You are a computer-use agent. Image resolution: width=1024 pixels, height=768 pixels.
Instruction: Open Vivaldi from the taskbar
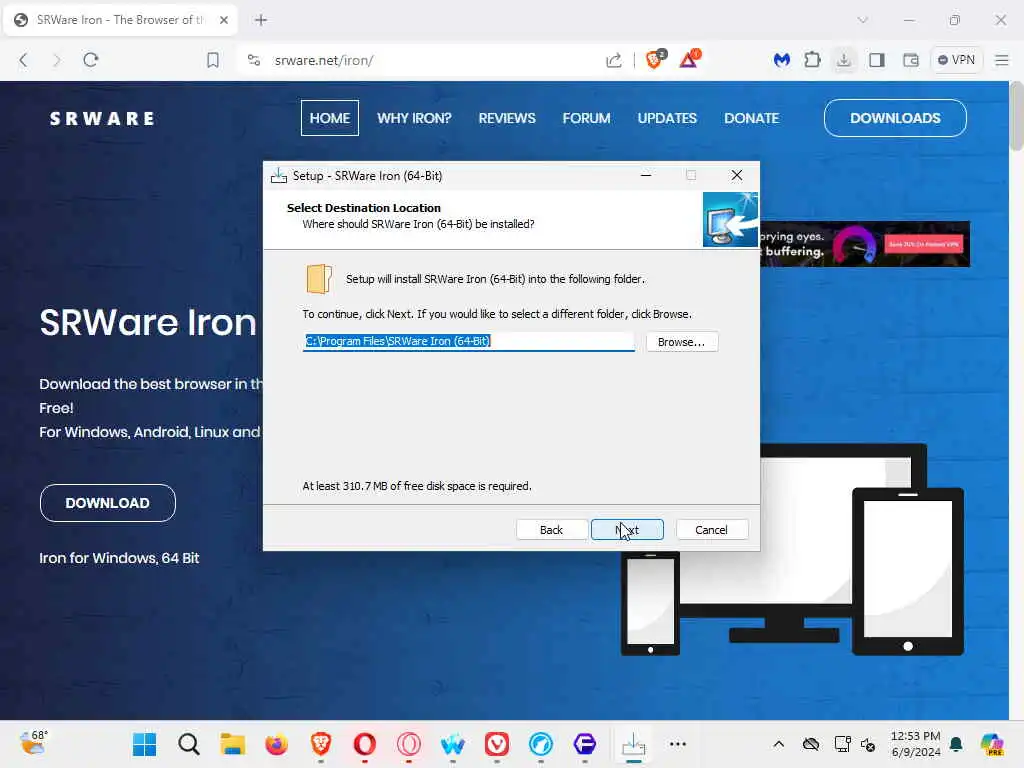497,744
